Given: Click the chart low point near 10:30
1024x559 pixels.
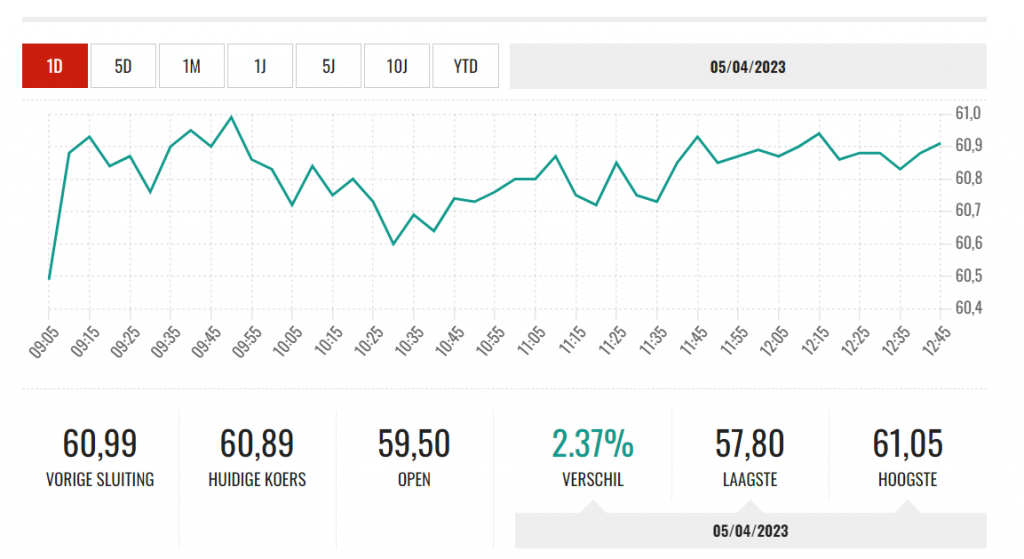Looking at the screenshot, I should tap(393, 244).
